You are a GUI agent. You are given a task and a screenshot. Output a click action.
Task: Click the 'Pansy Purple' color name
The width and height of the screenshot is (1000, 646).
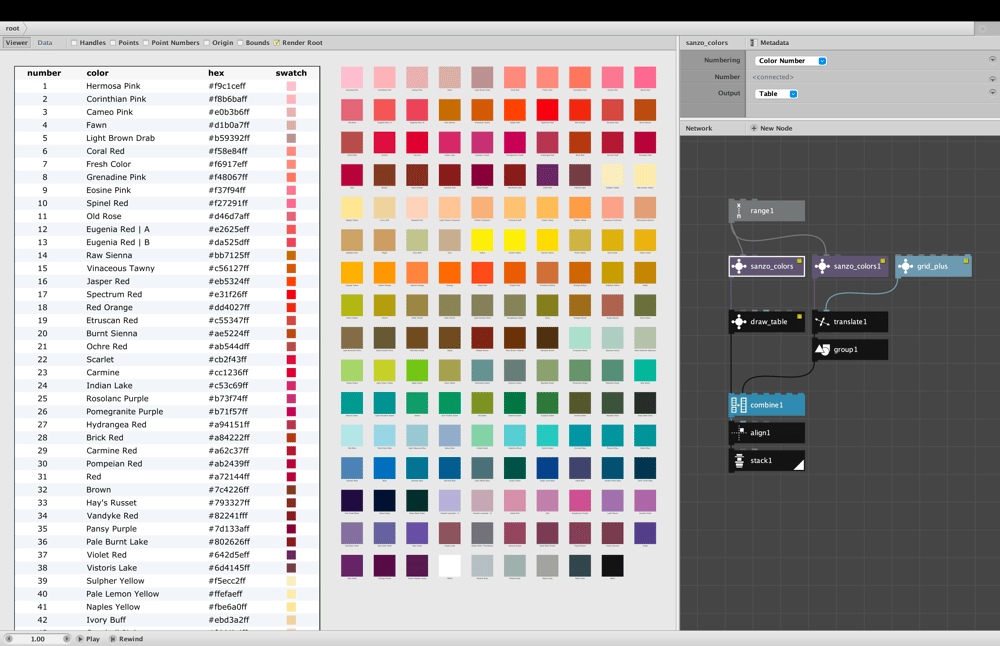pos(112,529)
